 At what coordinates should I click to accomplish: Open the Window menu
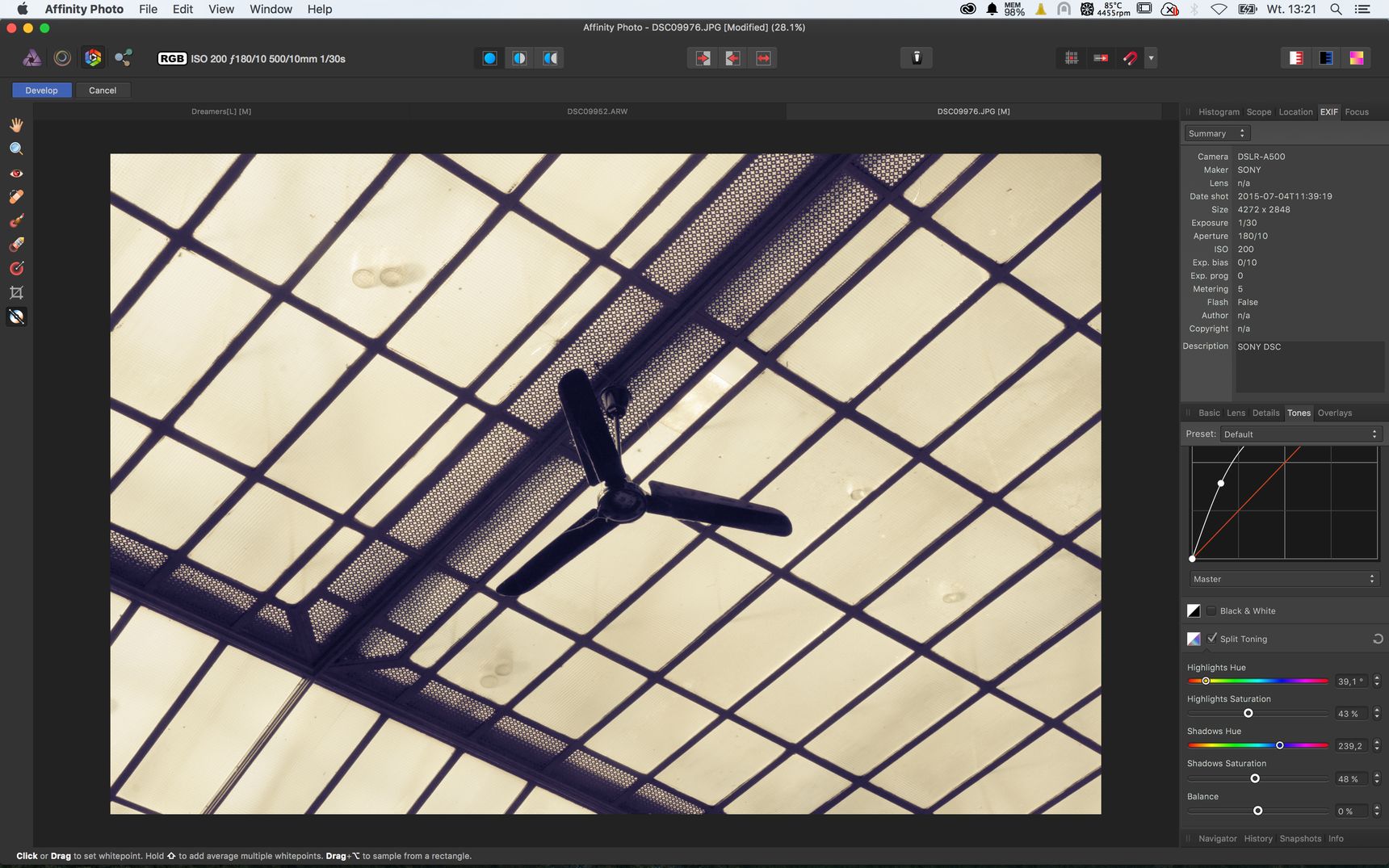pos(271,9)
